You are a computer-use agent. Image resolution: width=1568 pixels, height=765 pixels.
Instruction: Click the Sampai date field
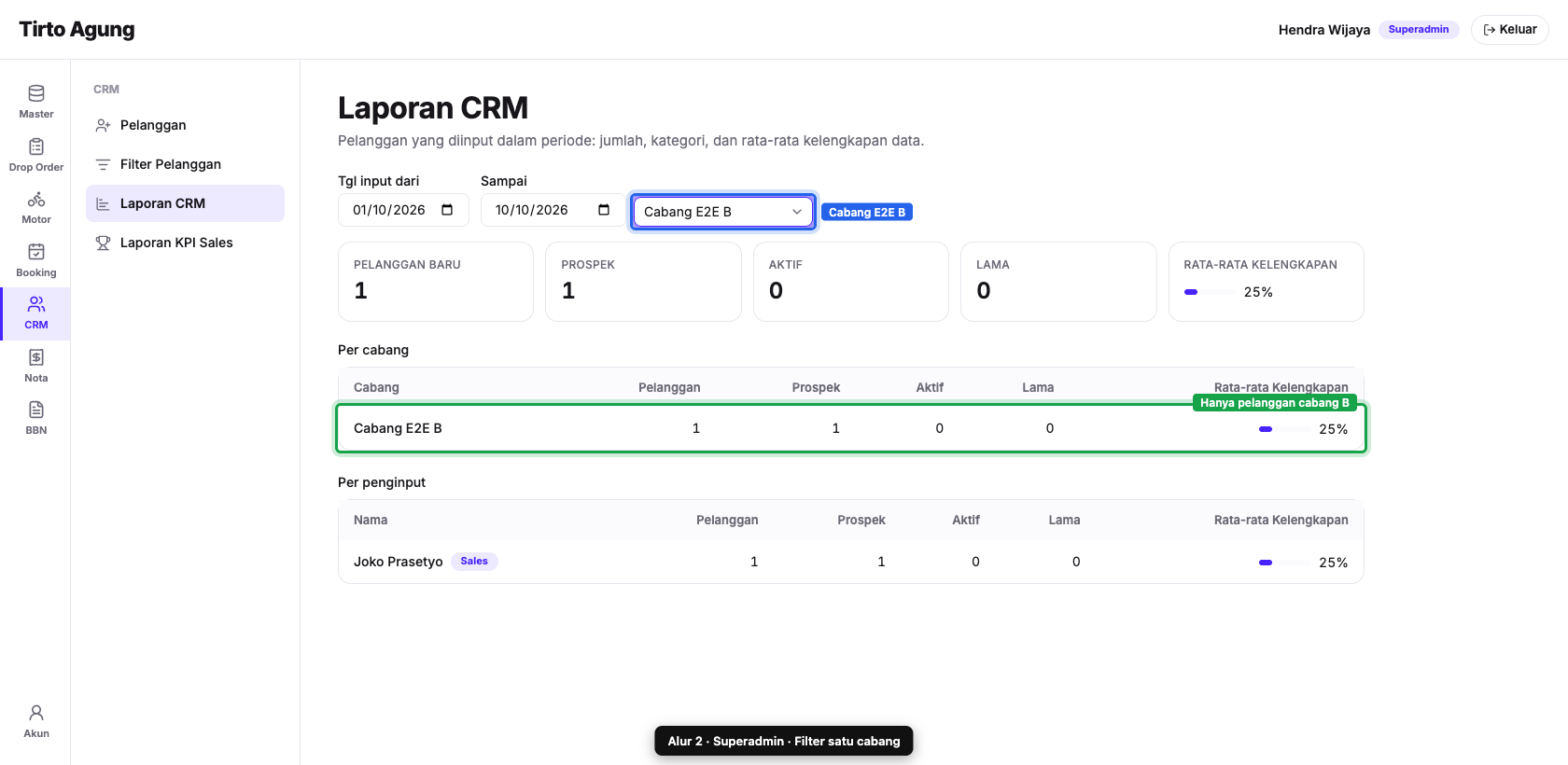click(553, 210)
